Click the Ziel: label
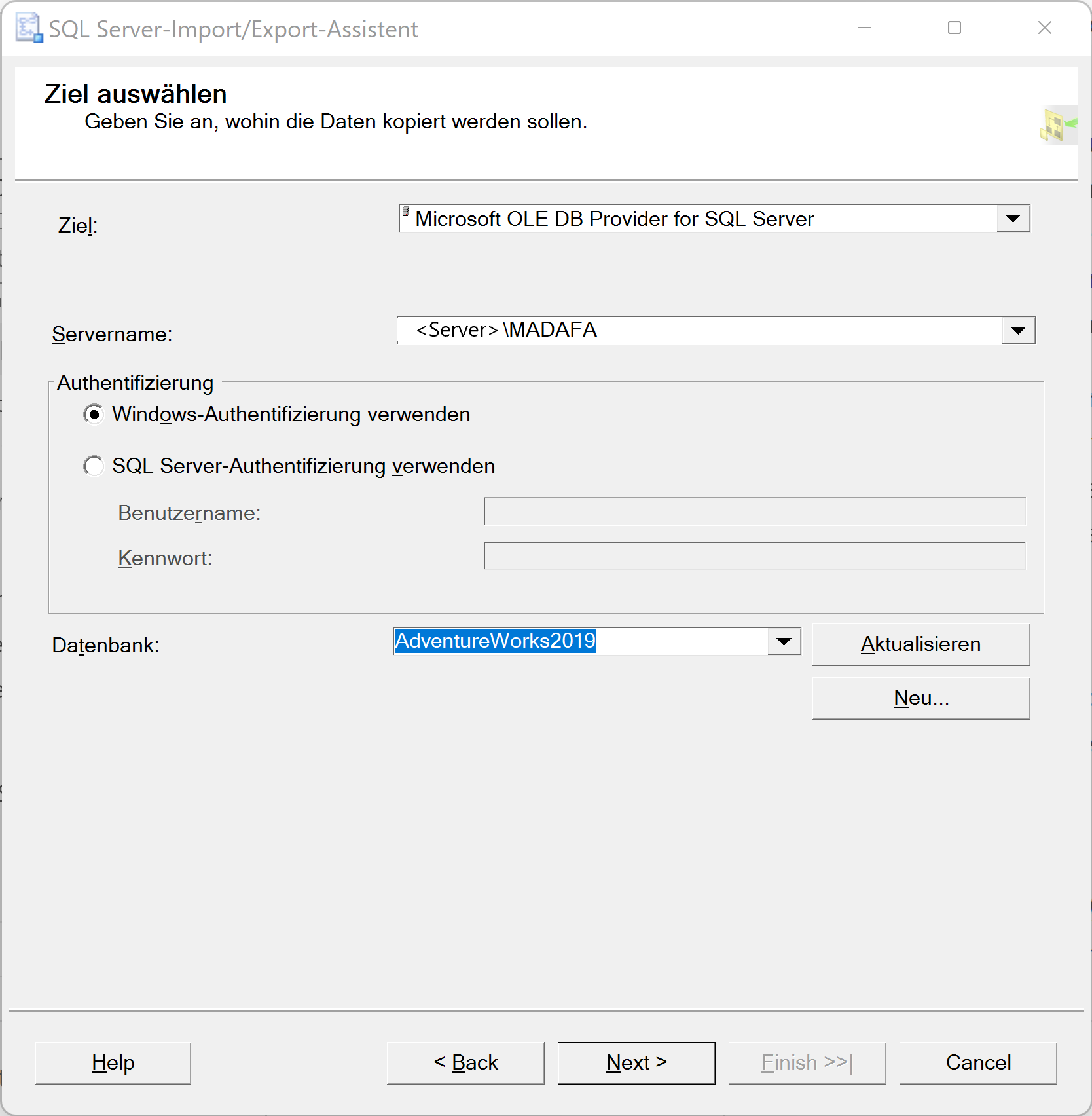Image resolution: width=1092 pixels, height=1116 pixels. tap(78, 225)
